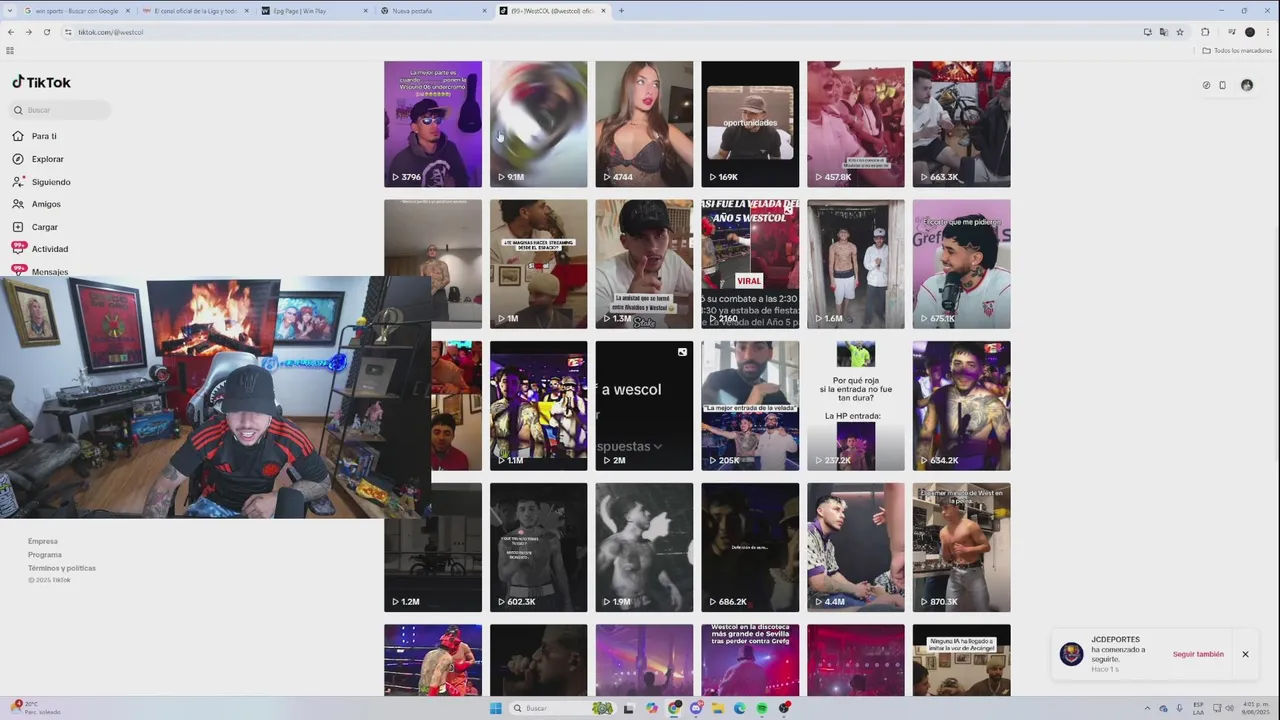
Task: Go back in browser history
Action: [x=11, y=32]
